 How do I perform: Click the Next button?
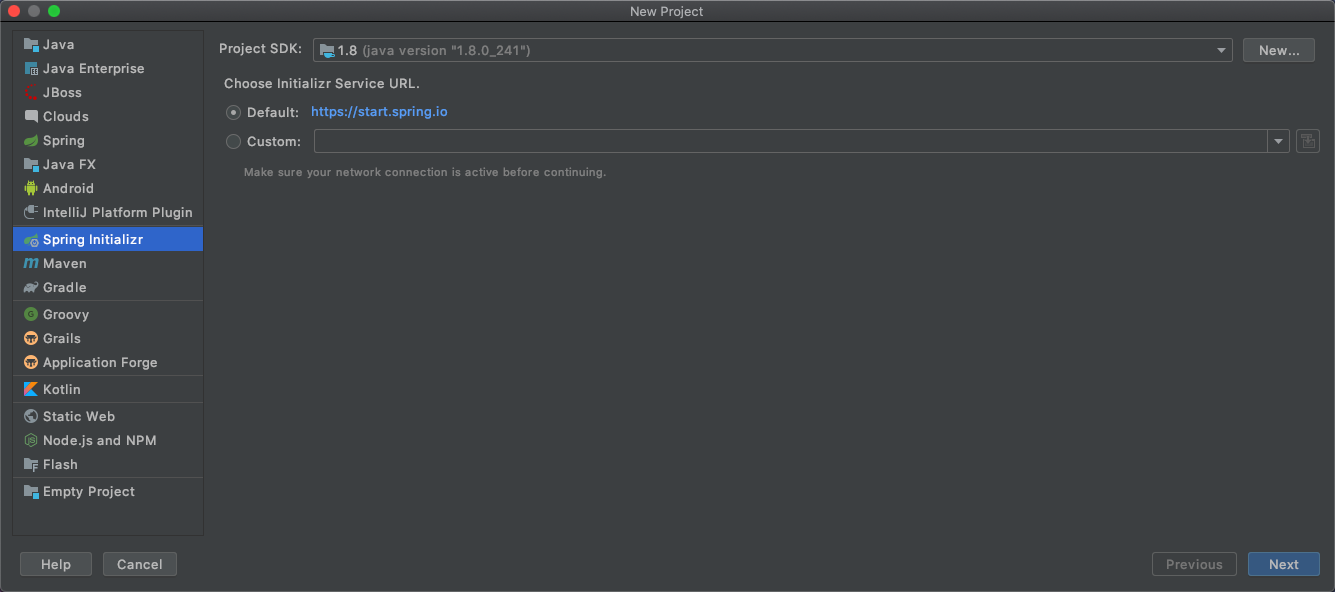pyautogui.click(x=1283, y=564)
